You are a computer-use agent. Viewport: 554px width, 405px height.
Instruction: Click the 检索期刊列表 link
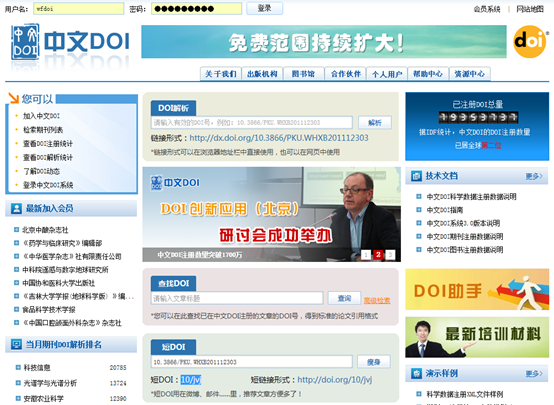tap(43, 130)
